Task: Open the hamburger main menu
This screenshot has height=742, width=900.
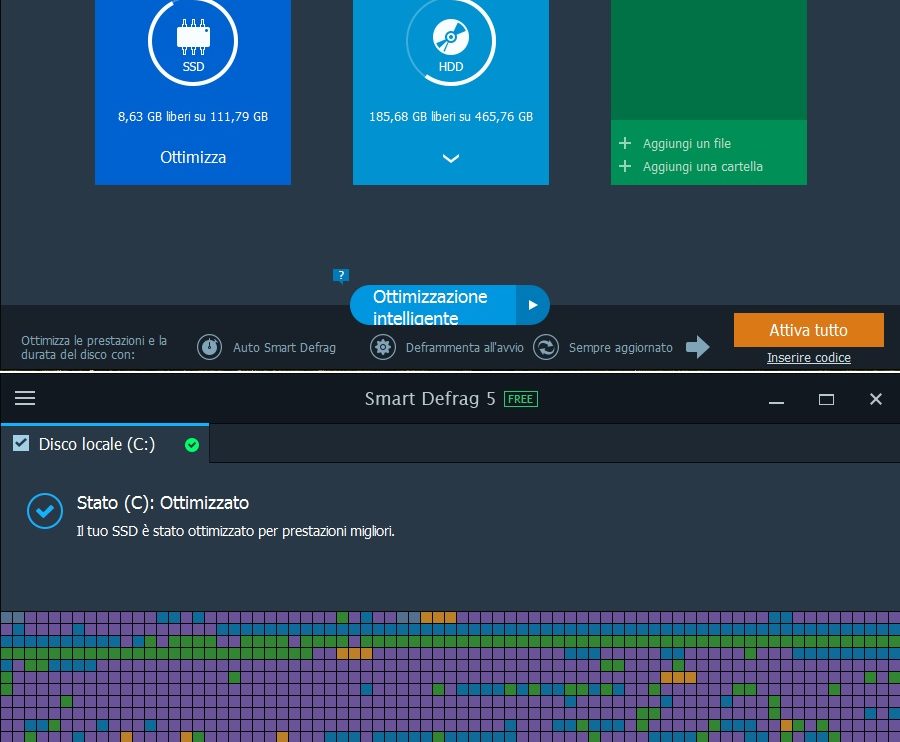Action: (x=25, y=398)
